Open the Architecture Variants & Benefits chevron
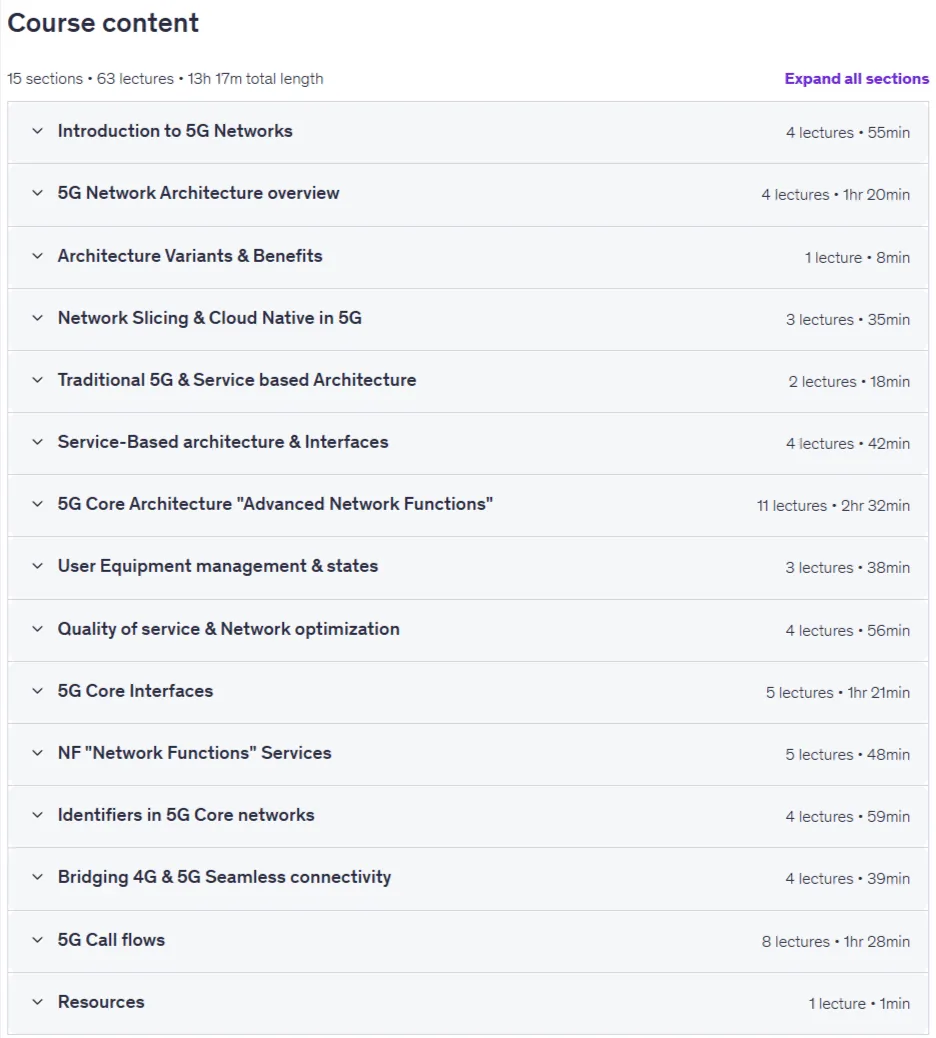This screenshot has width=936, height=1038. click(x=38, y=256)
